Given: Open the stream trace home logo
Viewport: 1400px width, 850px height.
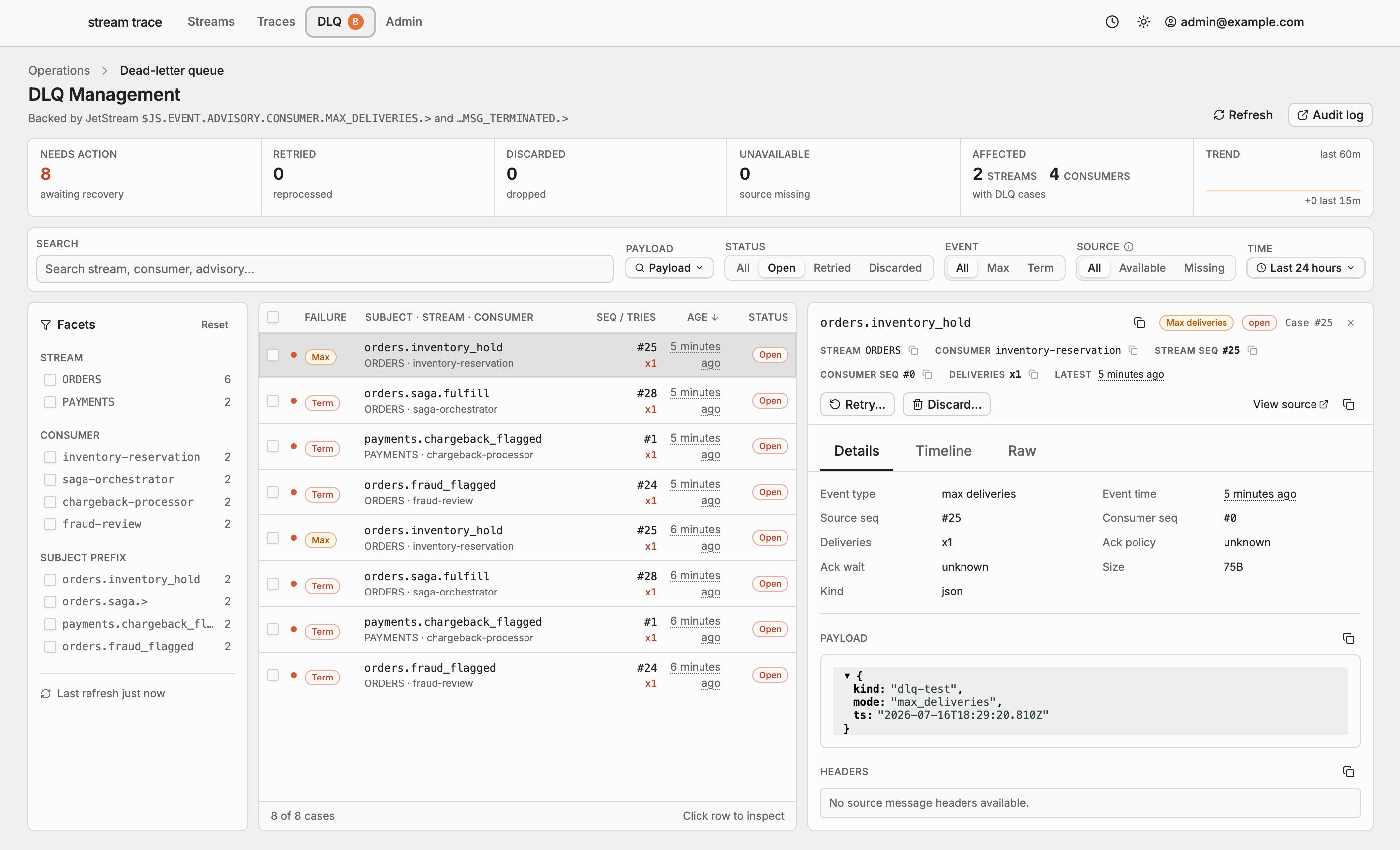Looking at the screenshot, I should tap(125, 22).
